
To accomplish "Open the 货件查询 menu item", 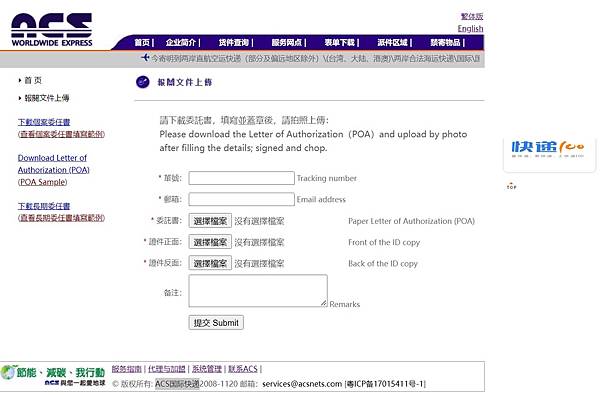I will [234, 42].
